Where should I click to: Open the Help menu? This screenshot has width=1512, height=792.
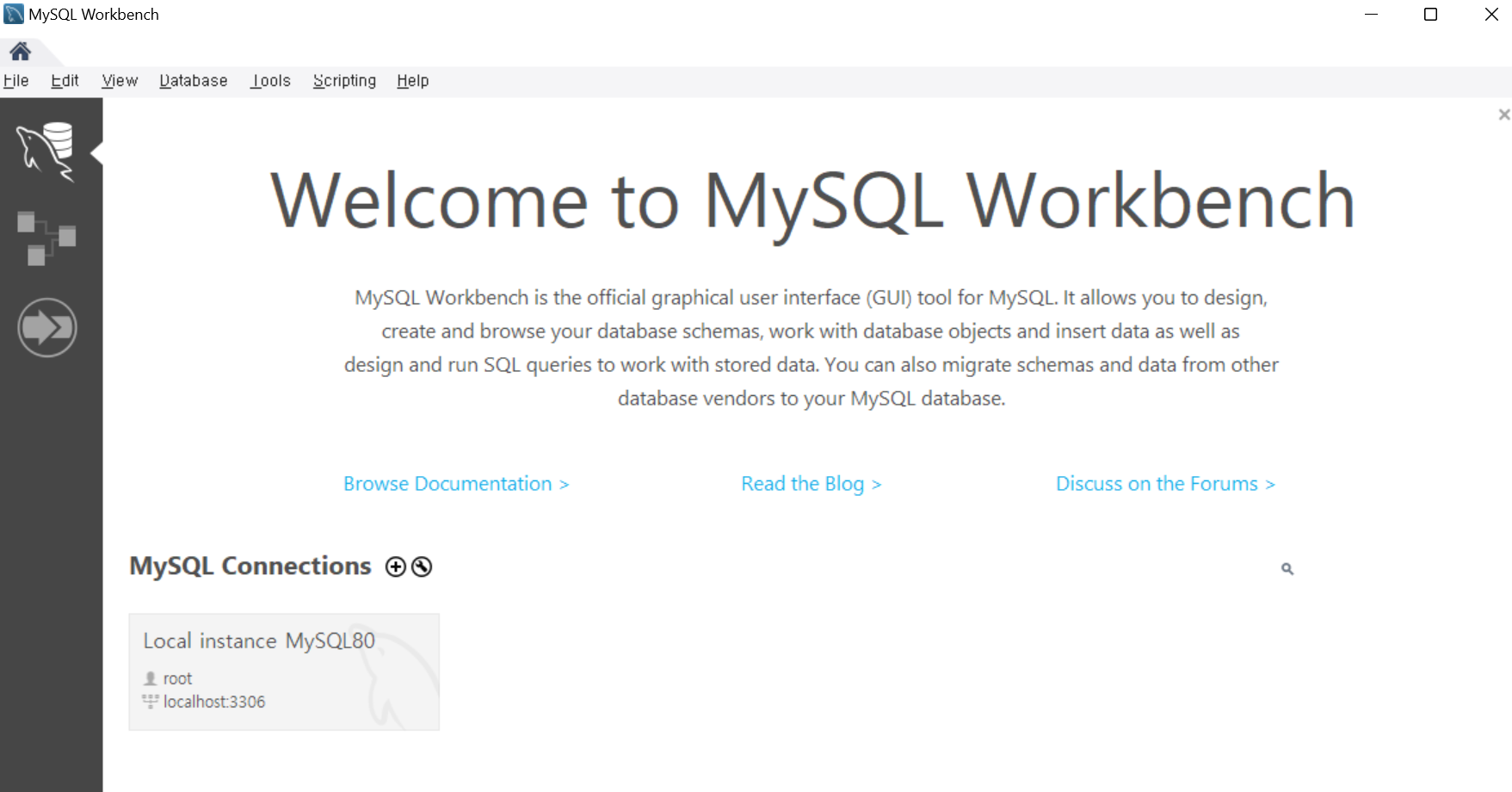(411, 80)
